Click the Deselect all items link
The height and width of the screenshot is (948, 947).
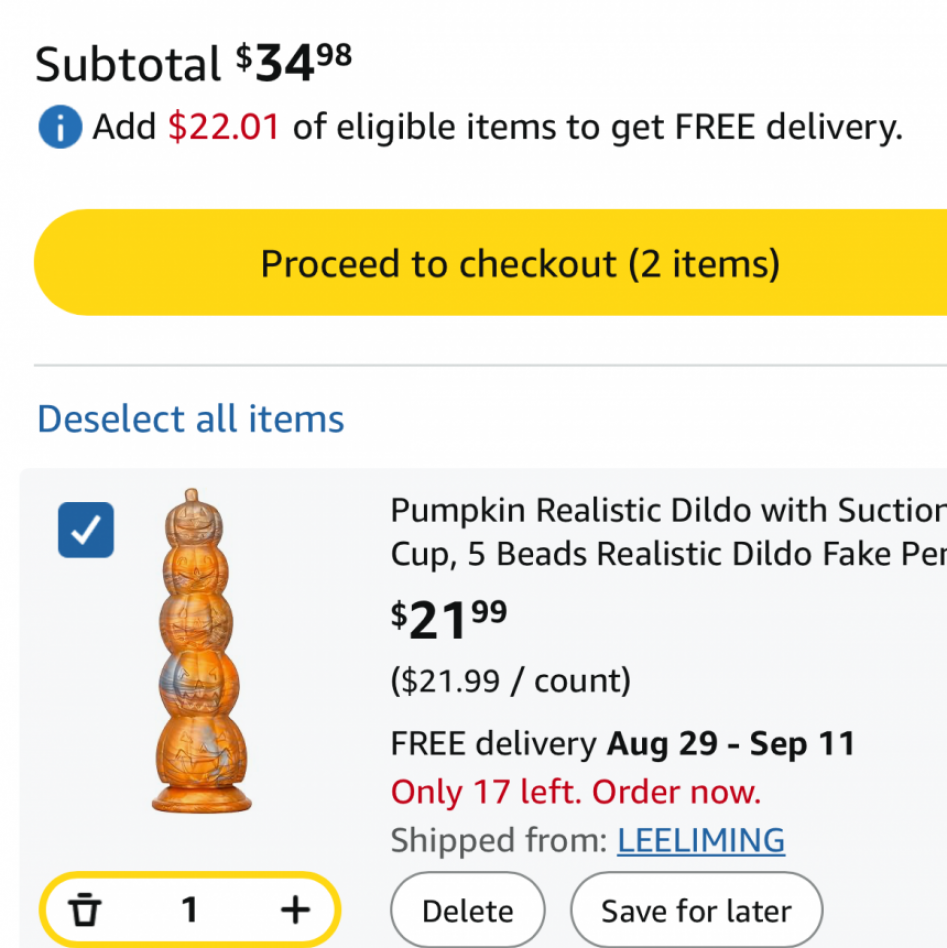[190, 419]
